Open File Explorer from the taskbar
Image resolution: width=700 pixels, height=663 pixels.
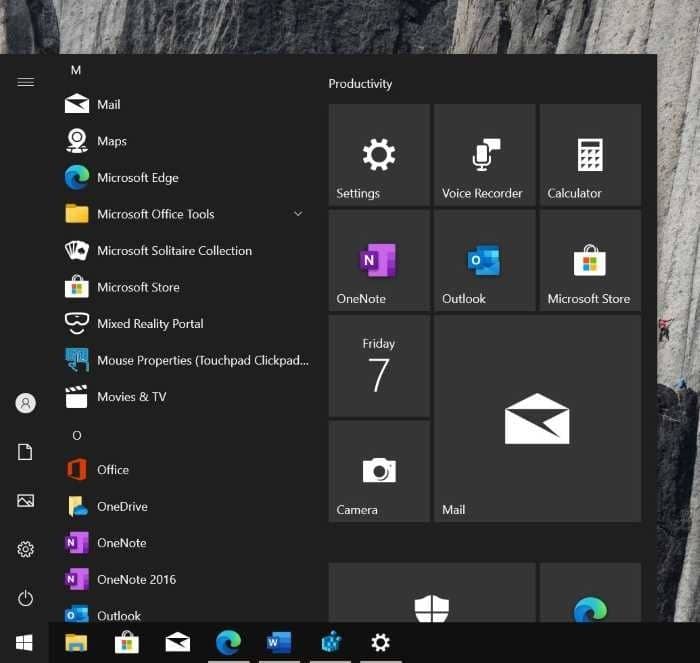click(x=76, y=643)
